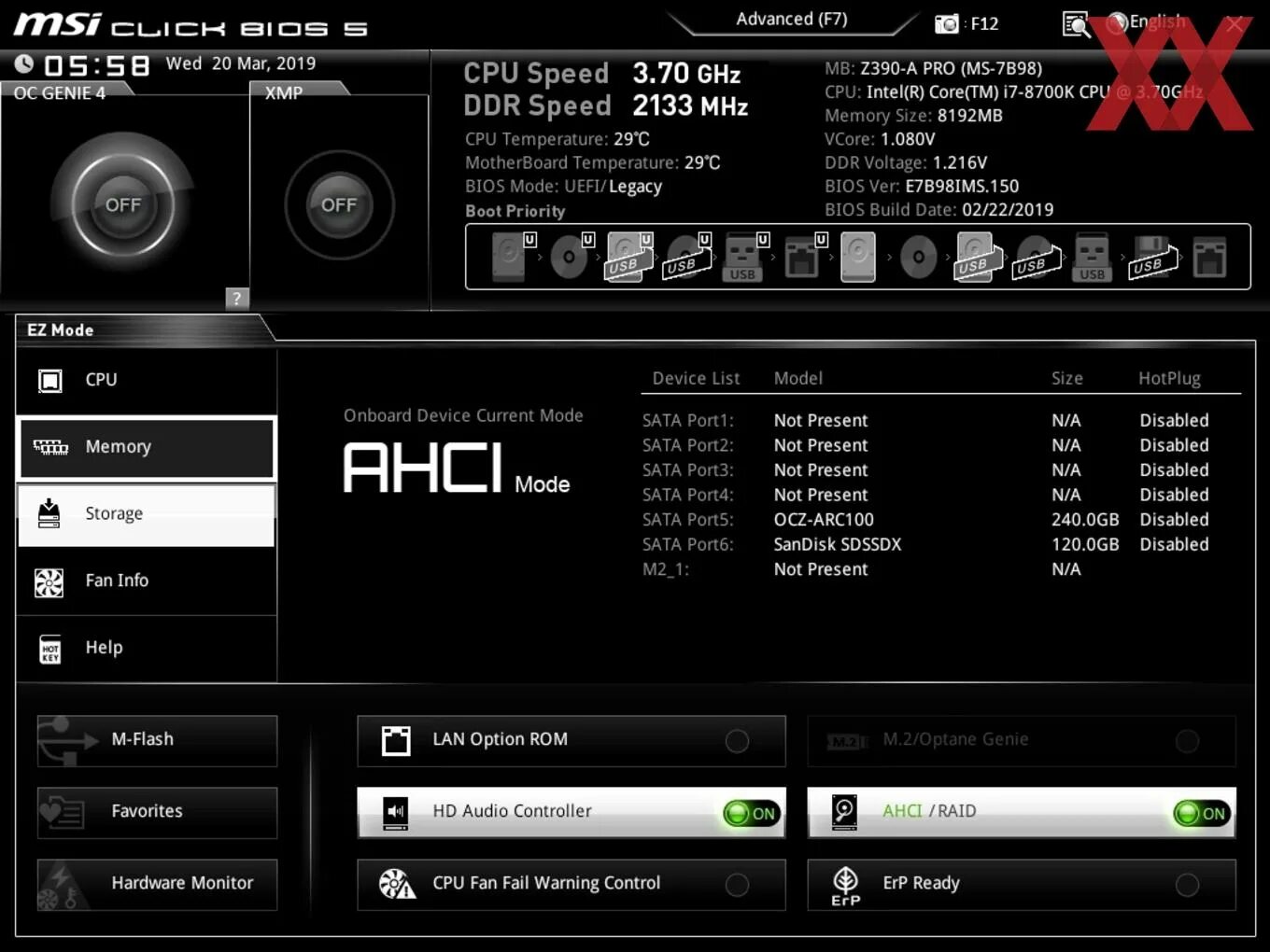Screen dimensions: 1270x952
Task: Select the Storage section
Action: [x=147, y=514]
